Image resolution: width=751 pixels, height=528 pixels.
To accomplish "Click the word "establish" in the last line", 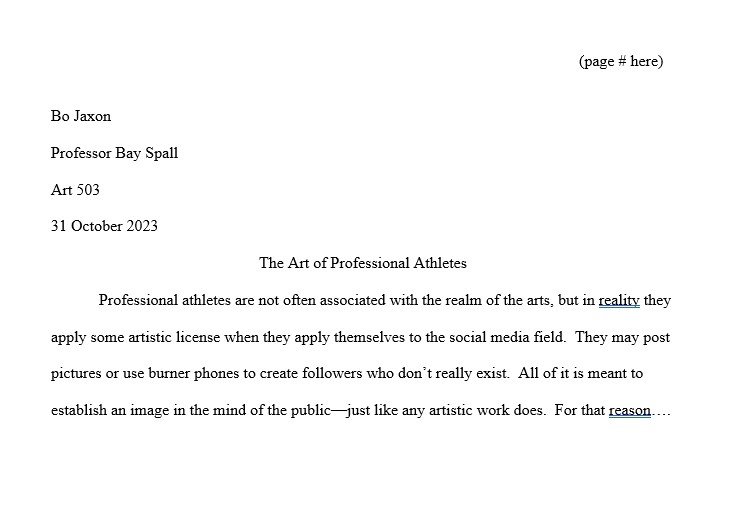I will point(79,410).
